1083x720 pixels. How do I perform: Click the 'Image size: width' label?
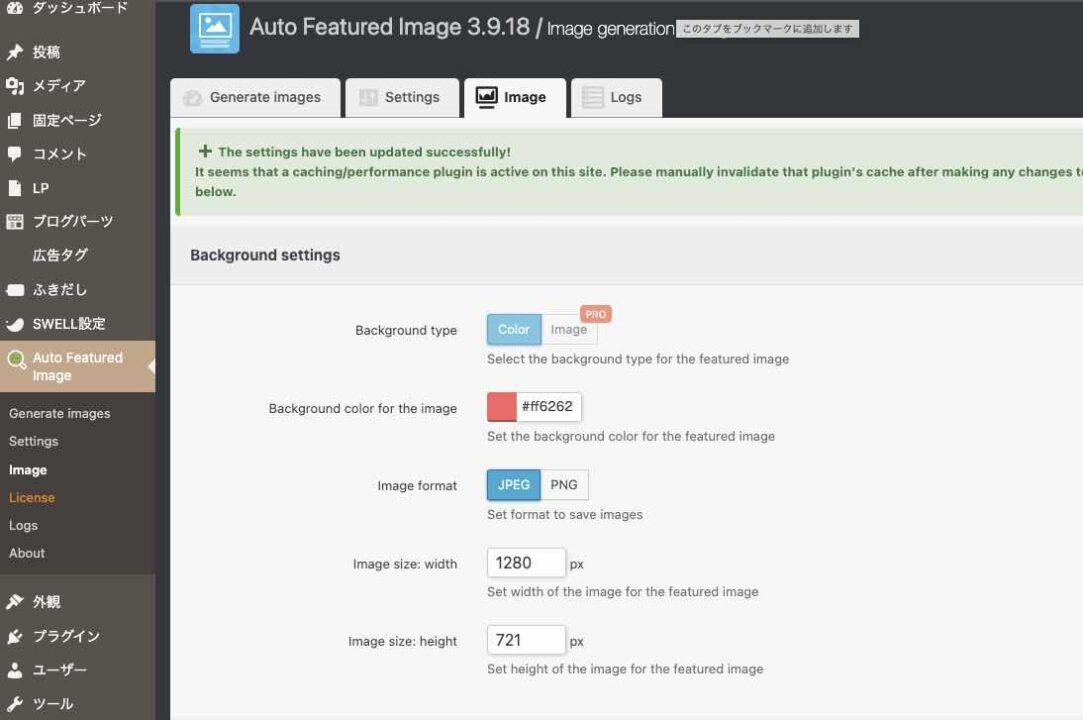[x=405, y=564]
